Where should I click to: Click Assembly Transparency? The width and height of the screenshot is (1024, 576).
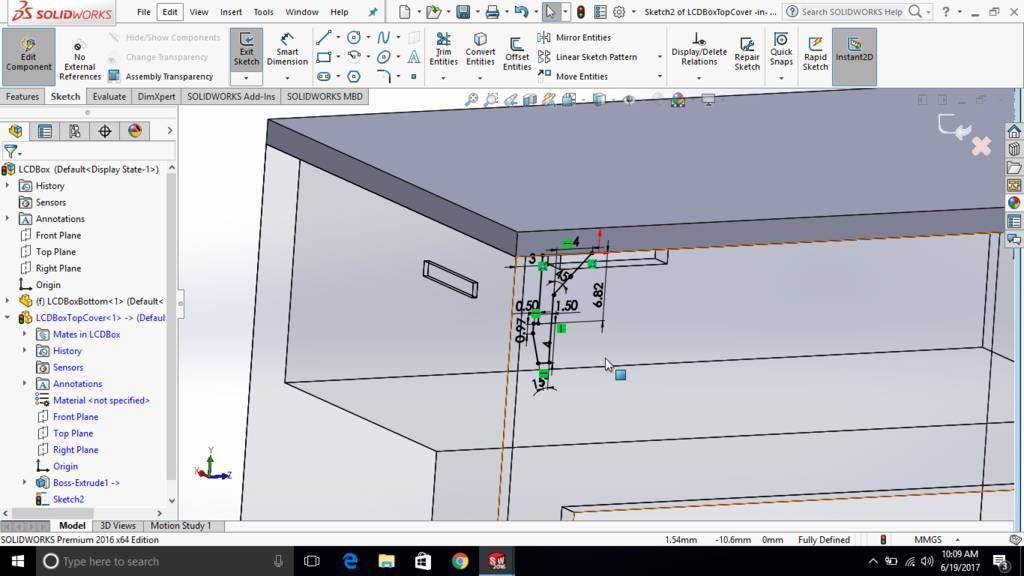[x=161, y=76]
